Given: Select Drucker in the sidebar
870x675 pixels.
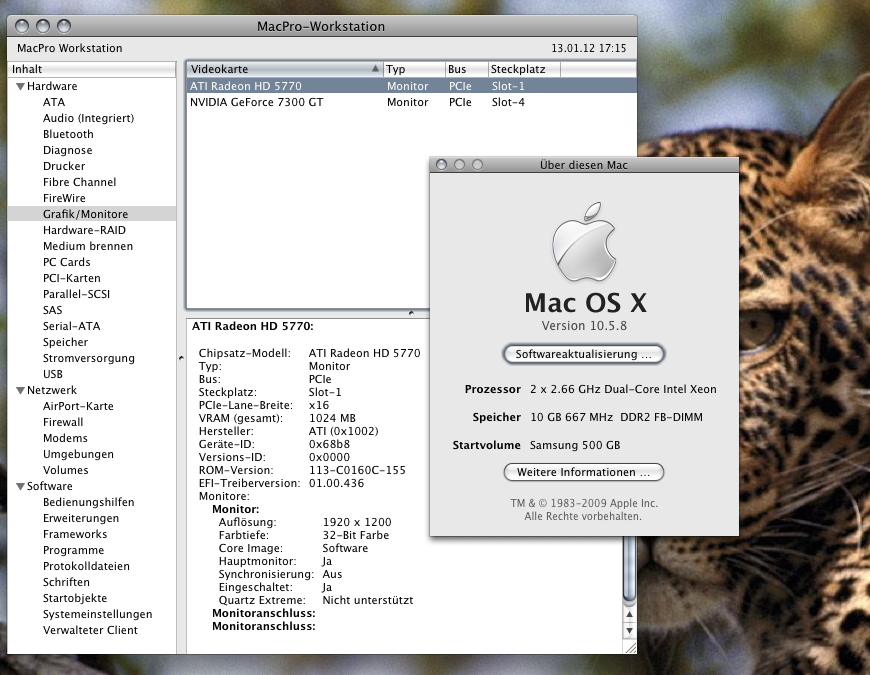Looking at the screenshot, I should [64, 166].
